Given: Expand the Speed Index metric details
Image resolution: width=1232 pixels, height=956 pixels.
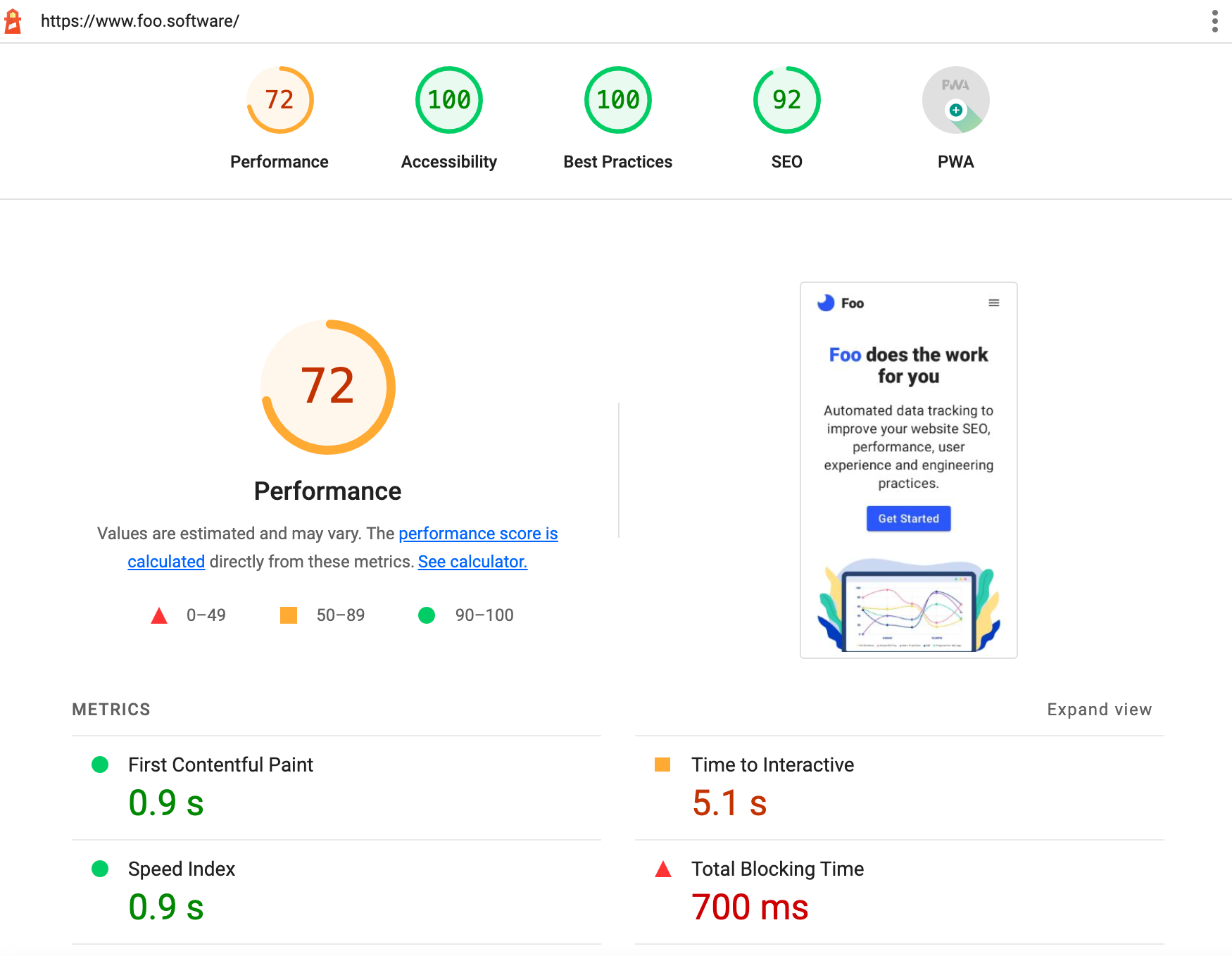Looking at the screenshot, I should 181,869.
